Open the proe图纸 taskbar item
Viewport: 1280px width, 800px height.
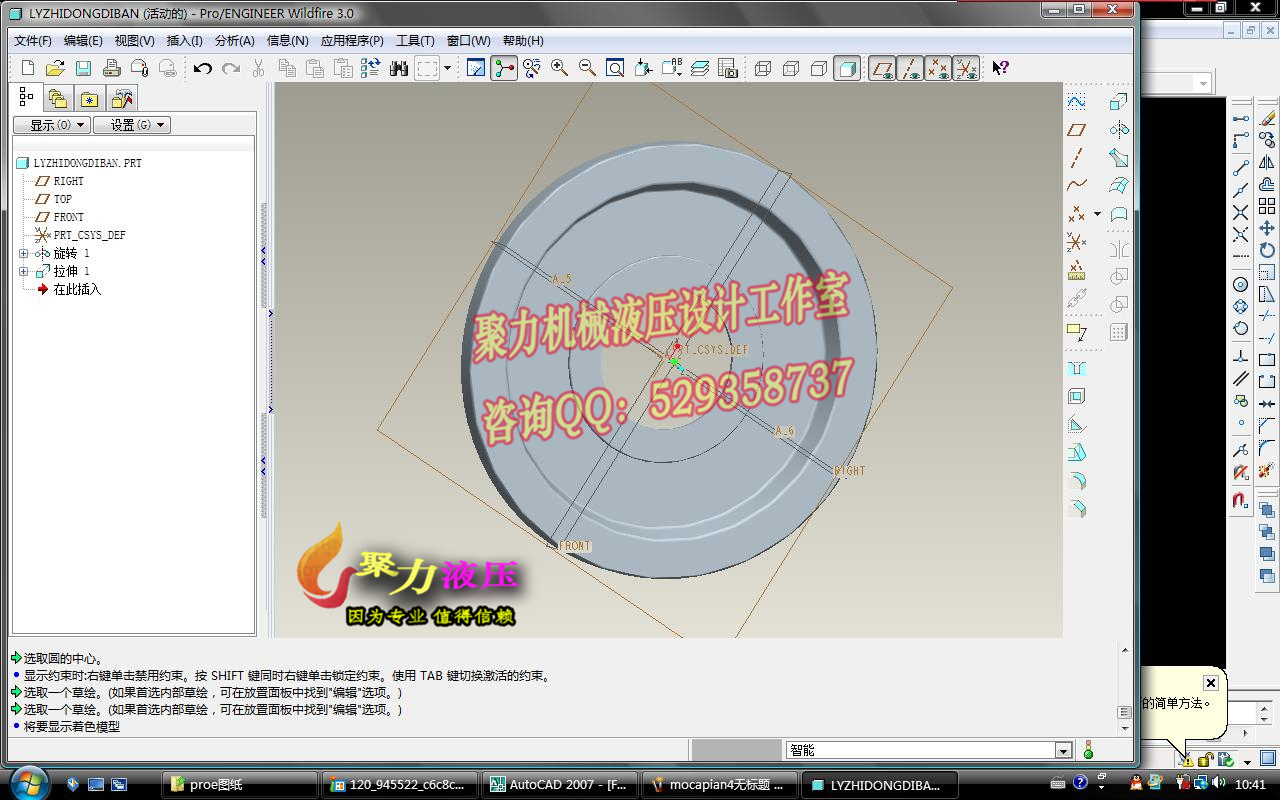click(x=240, y=785)
